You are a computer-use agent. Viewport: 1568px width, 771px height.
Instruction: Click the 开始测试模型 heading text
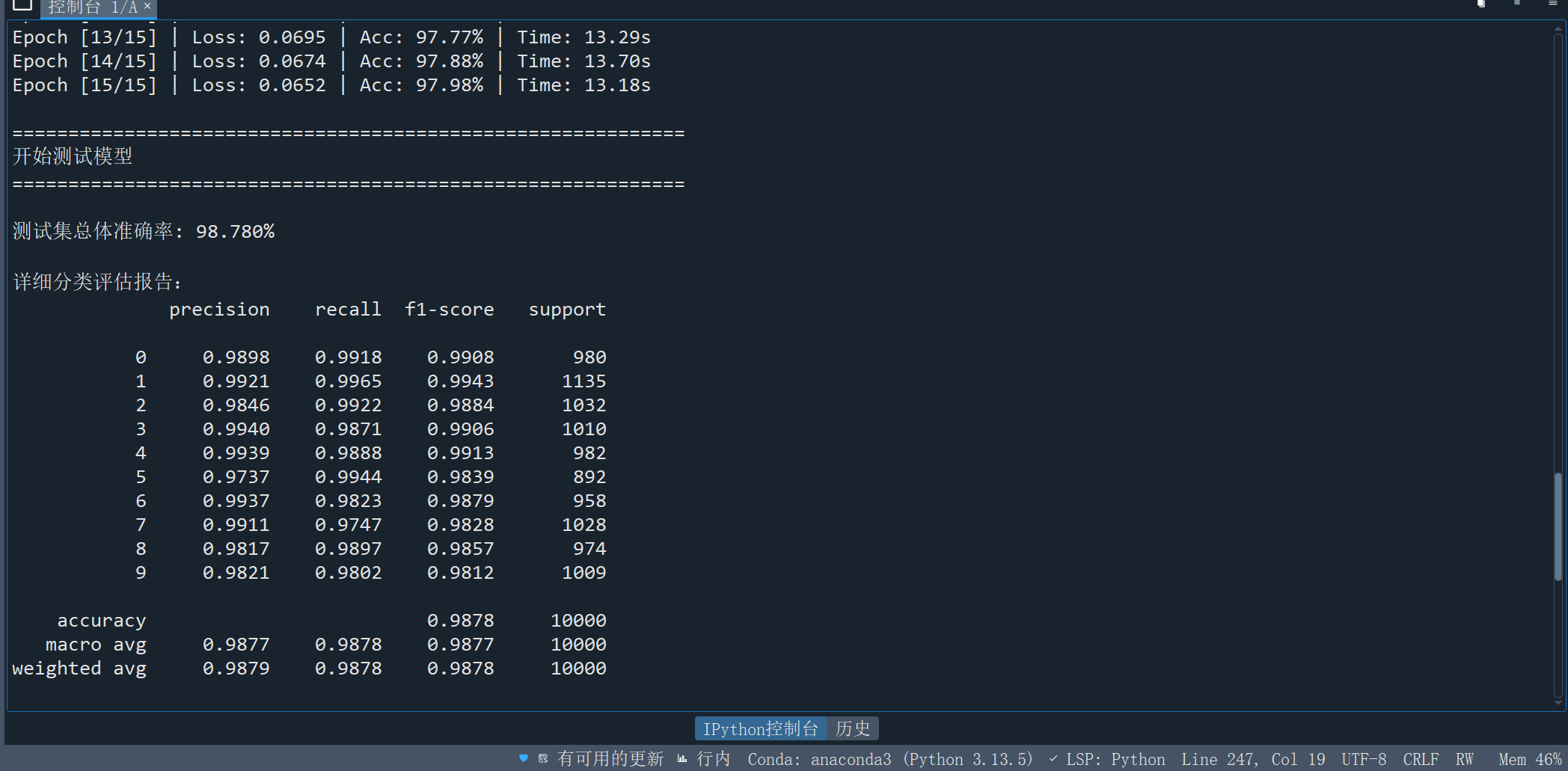[x=73, y=156]
